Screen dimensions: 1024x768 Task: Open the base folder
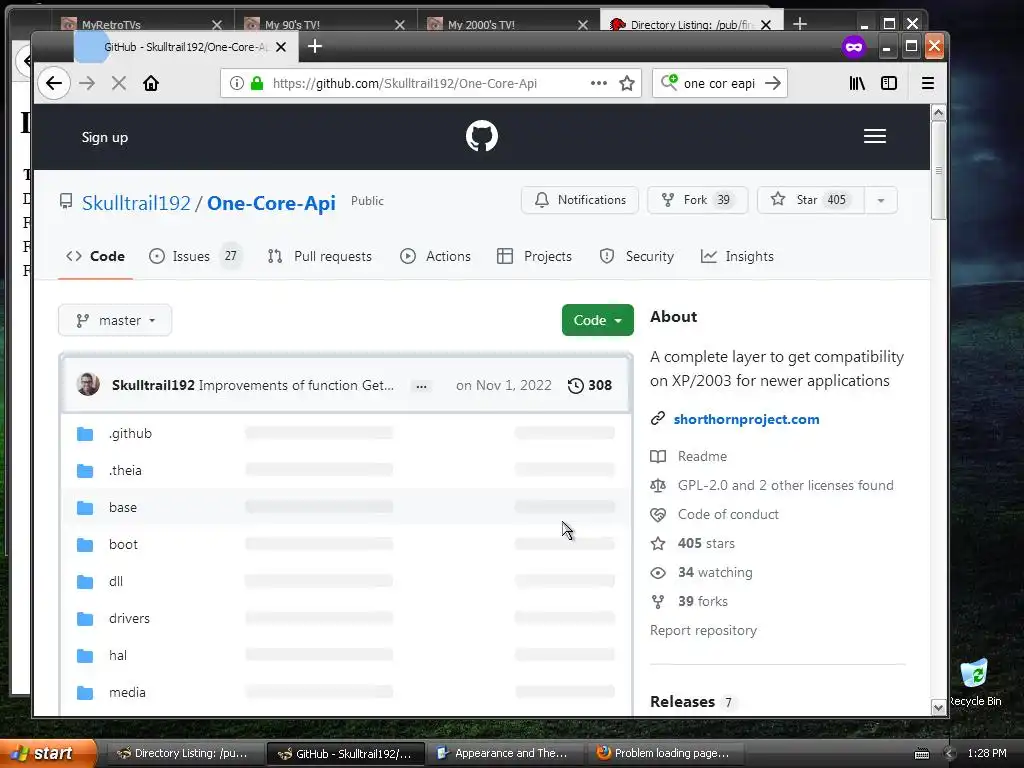tap(123, 507)
